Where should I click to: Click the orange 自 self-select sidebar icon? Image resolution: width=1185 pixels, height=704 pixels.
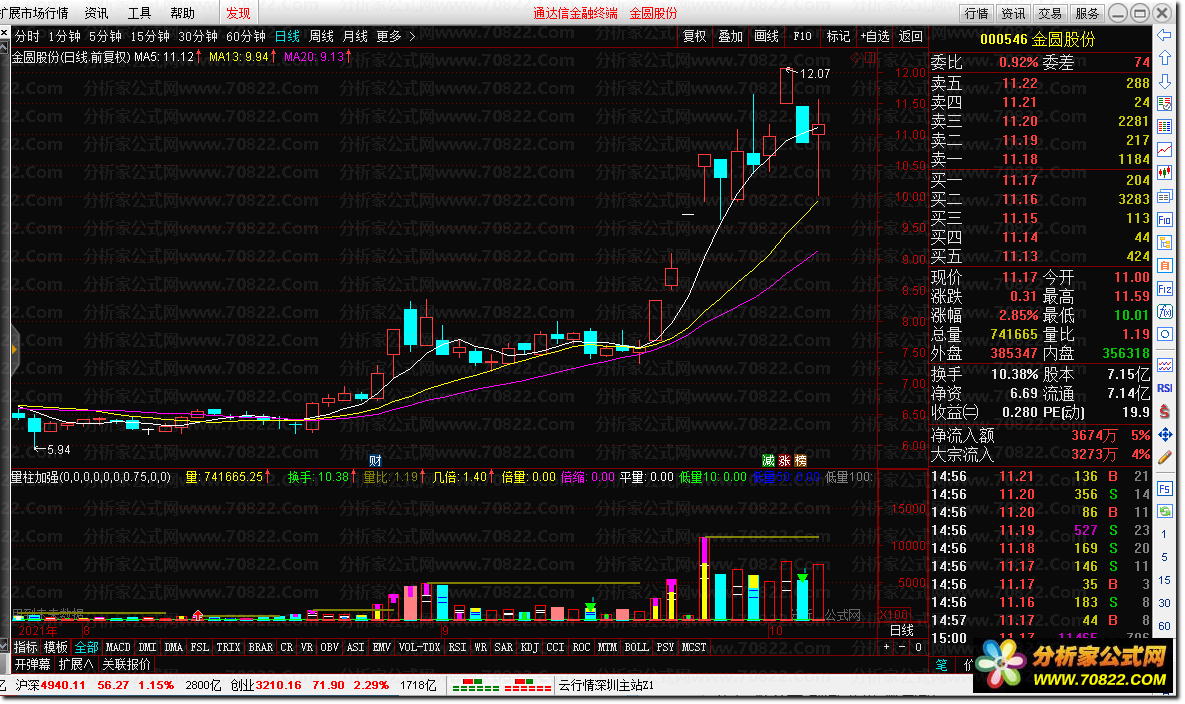1165,265
